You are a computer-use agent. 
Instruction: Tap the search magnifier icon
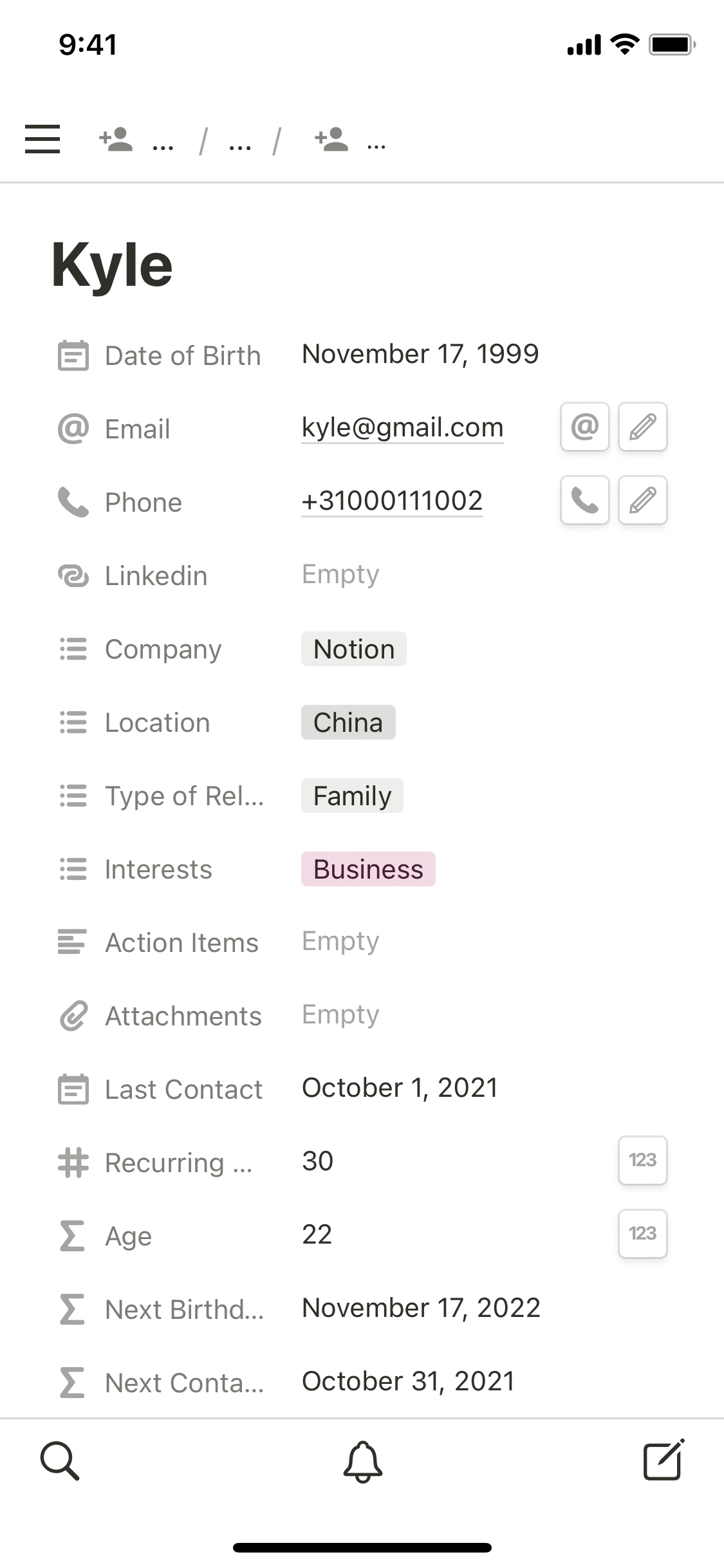tap(60, 1461)
